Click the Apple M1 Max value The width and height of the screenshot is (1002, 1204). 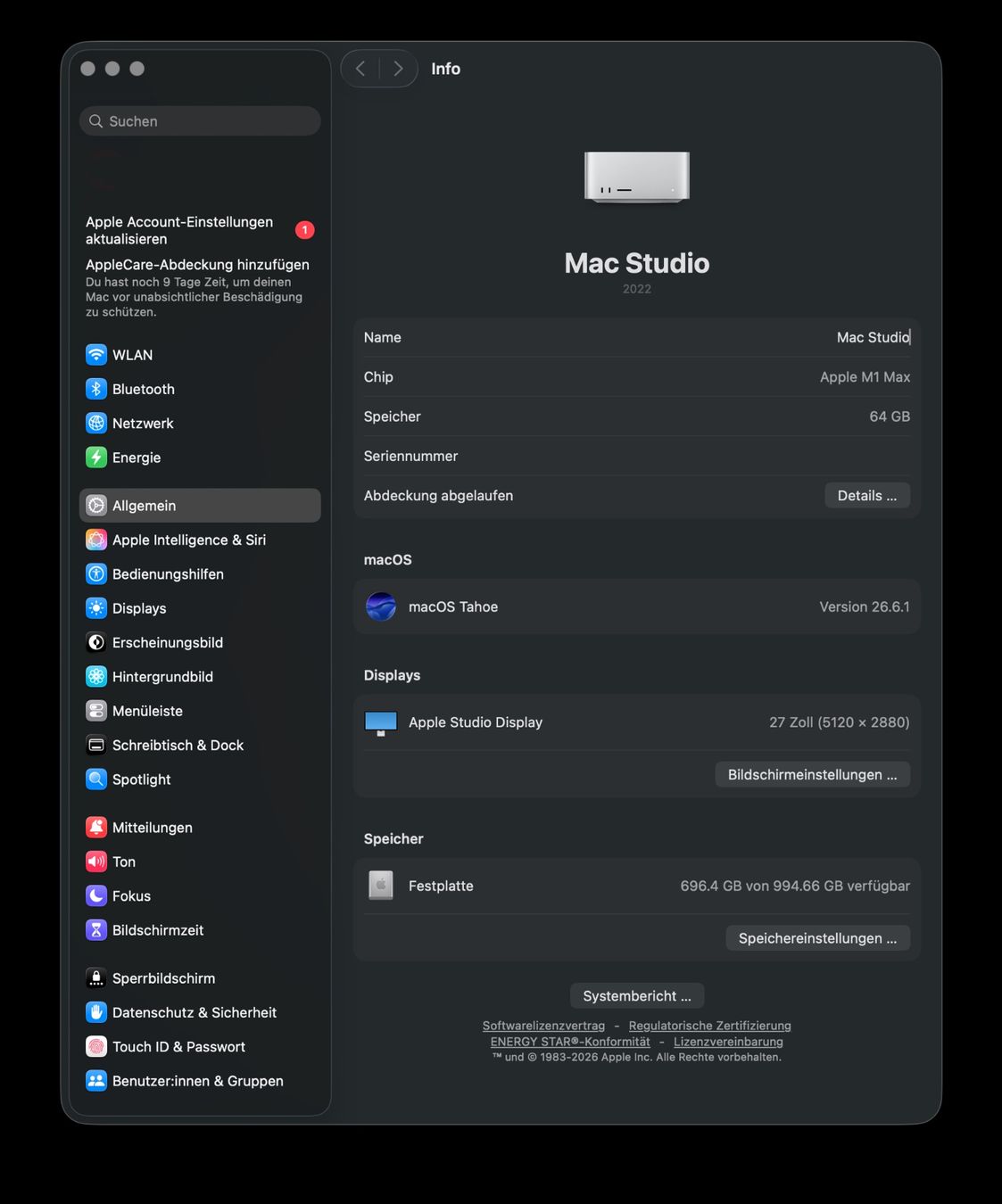(865, 377)
